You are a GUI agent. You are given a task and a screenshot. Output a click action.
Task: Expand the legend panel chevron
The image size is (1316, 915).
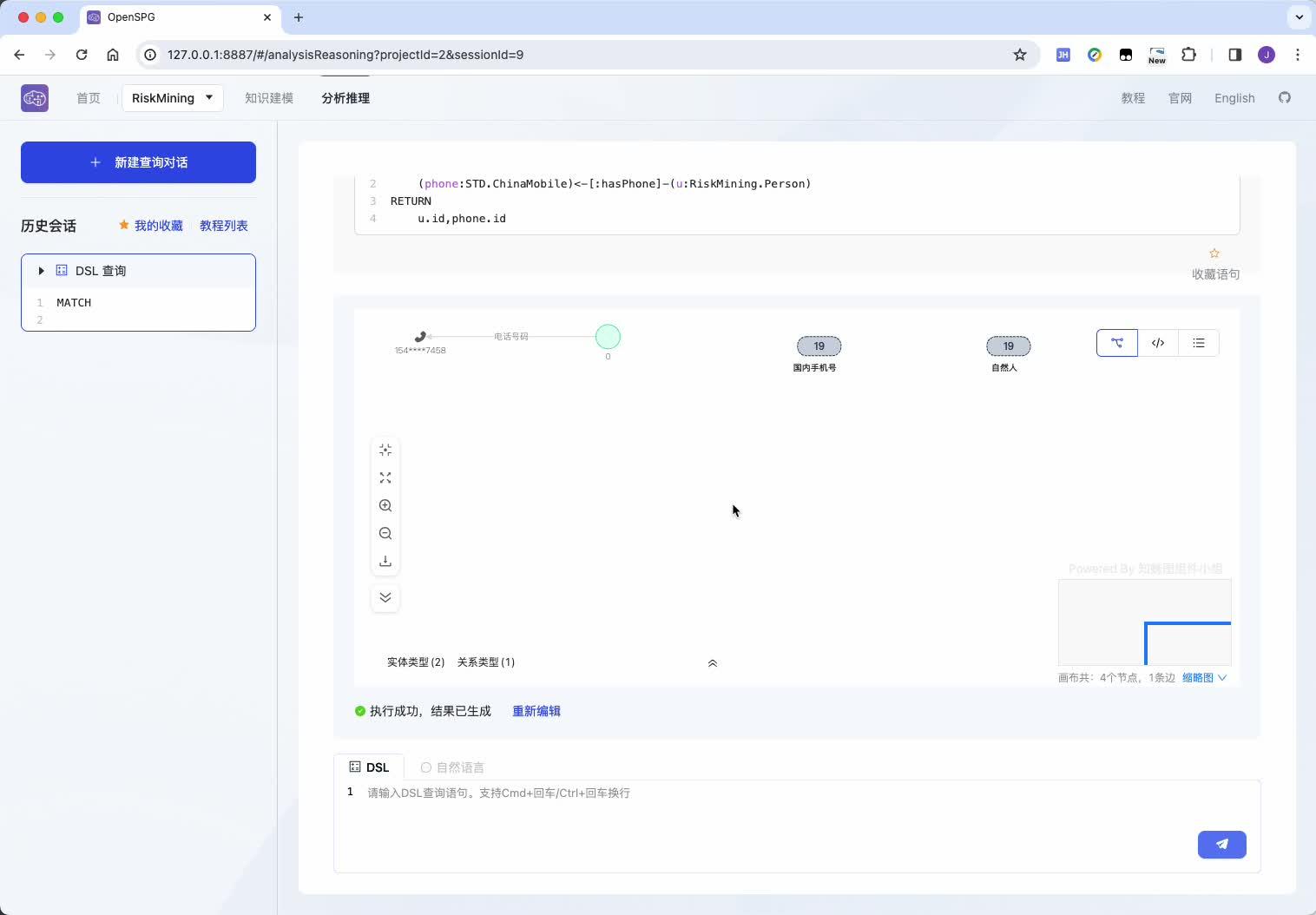click(x=713, y=663)
